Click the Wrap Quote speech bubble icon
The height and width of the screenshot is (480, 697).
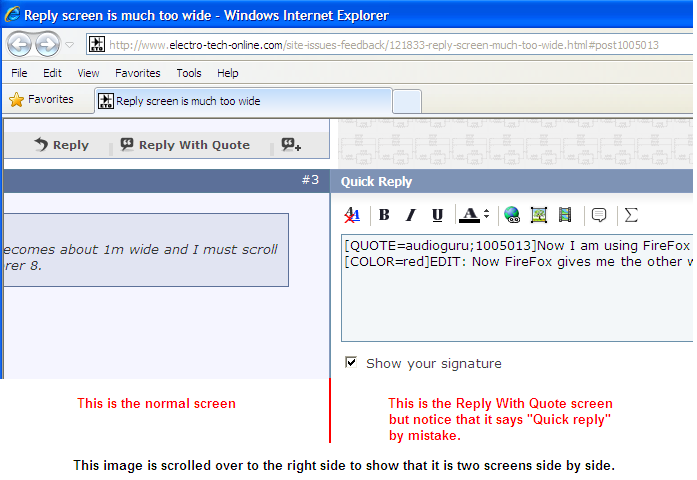pos(599,215)
